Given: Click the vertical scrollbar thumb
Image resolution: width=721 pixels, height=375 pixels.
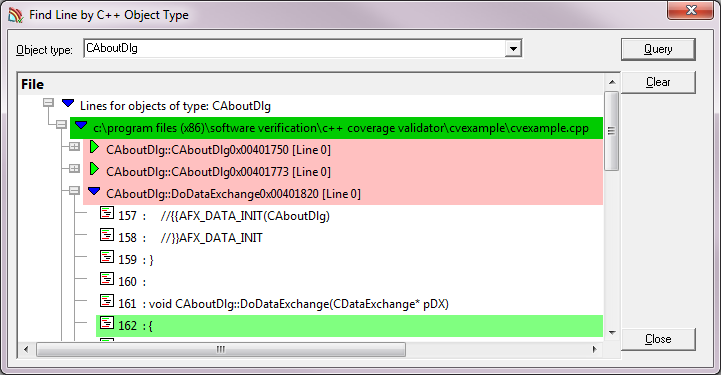Looking at the screenshot, I should tap(612, 131).
